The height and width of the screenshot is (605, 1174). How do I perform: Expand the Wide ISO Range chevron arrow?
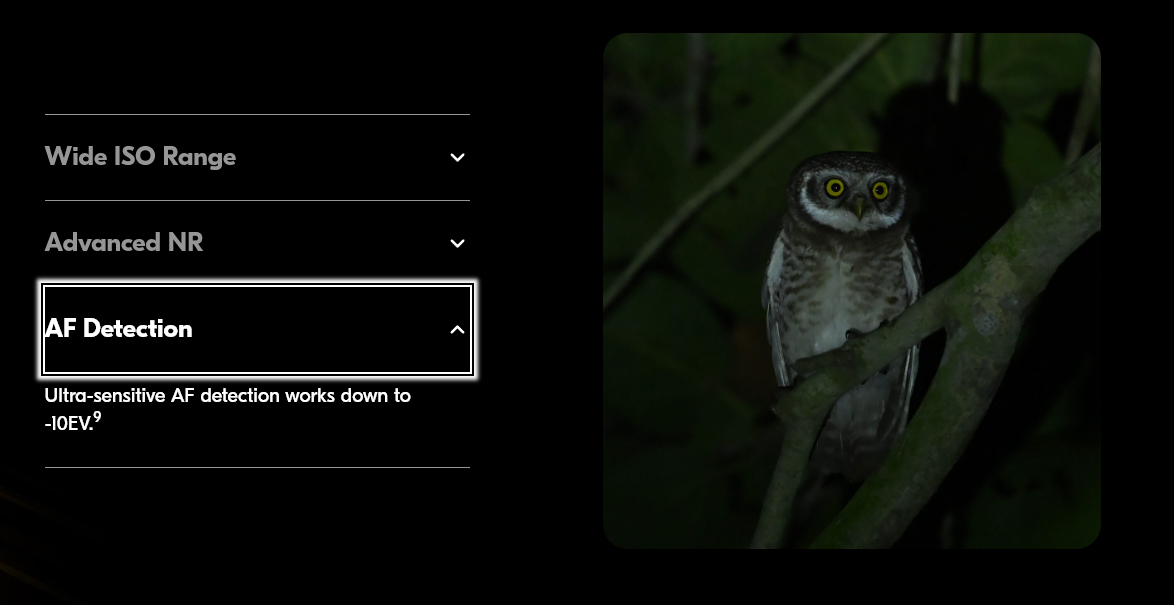tap(457, 157)
